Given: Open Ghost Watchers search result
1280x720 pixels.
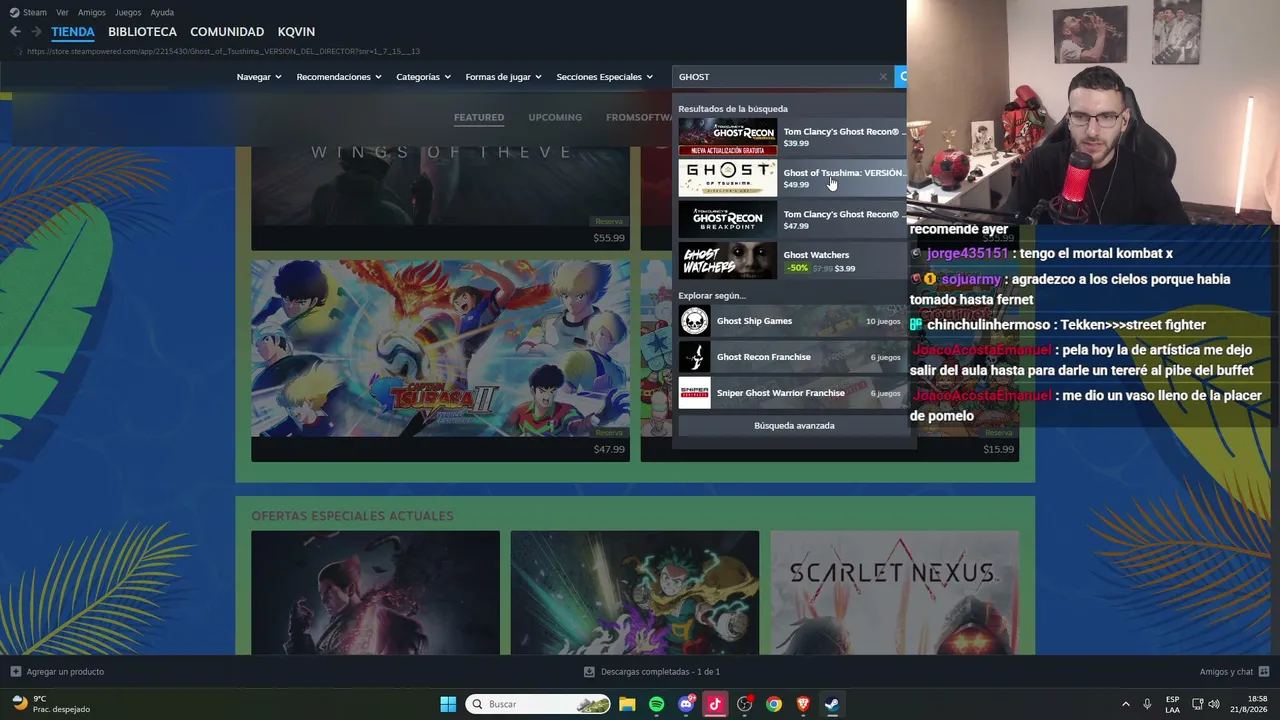Looking at the screenshot, I should pos(792,261).
